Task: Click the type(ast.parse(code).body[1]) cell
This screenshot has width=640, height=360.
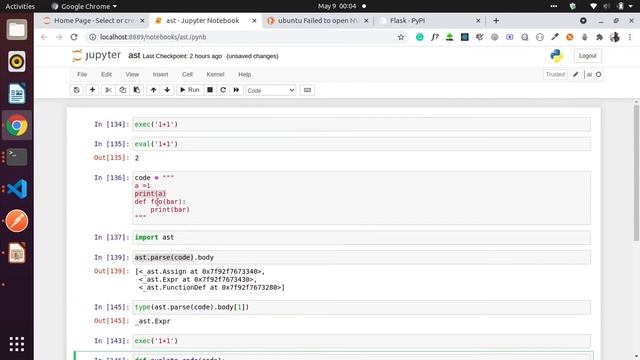Action: click(x=361, y=307)
